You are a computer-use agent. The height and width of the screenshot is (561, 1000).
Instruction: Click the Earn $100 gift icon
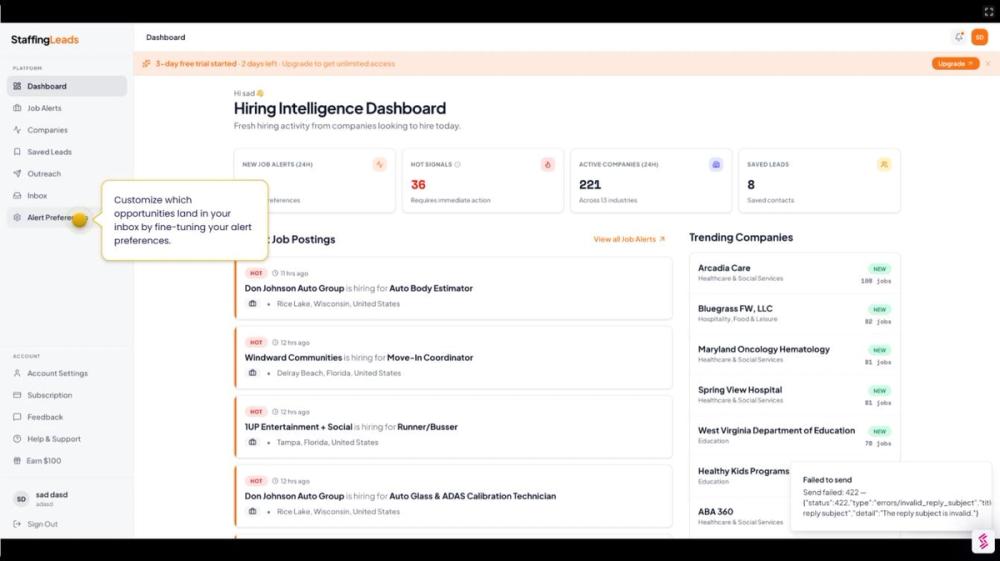17,460
